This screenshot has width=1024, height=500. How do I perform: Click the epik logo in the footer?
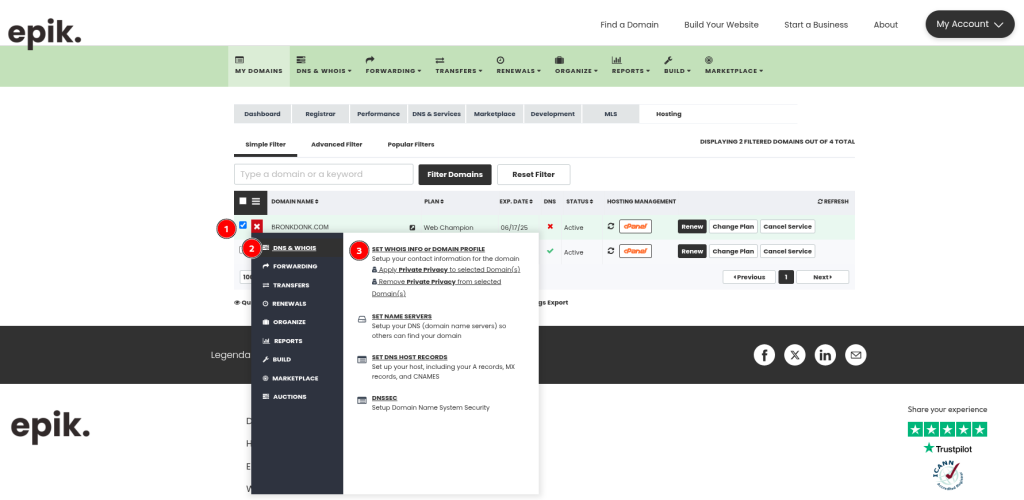coord(50,427)
